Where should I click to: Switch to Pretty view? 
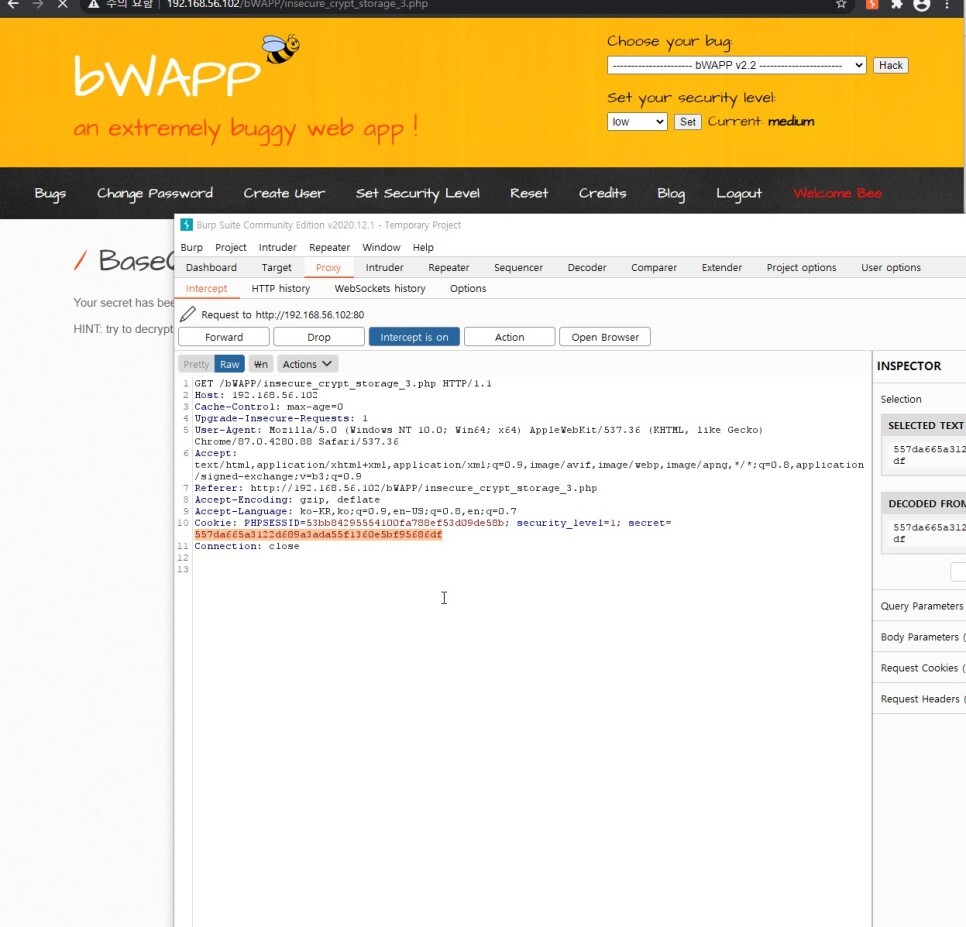196,364
